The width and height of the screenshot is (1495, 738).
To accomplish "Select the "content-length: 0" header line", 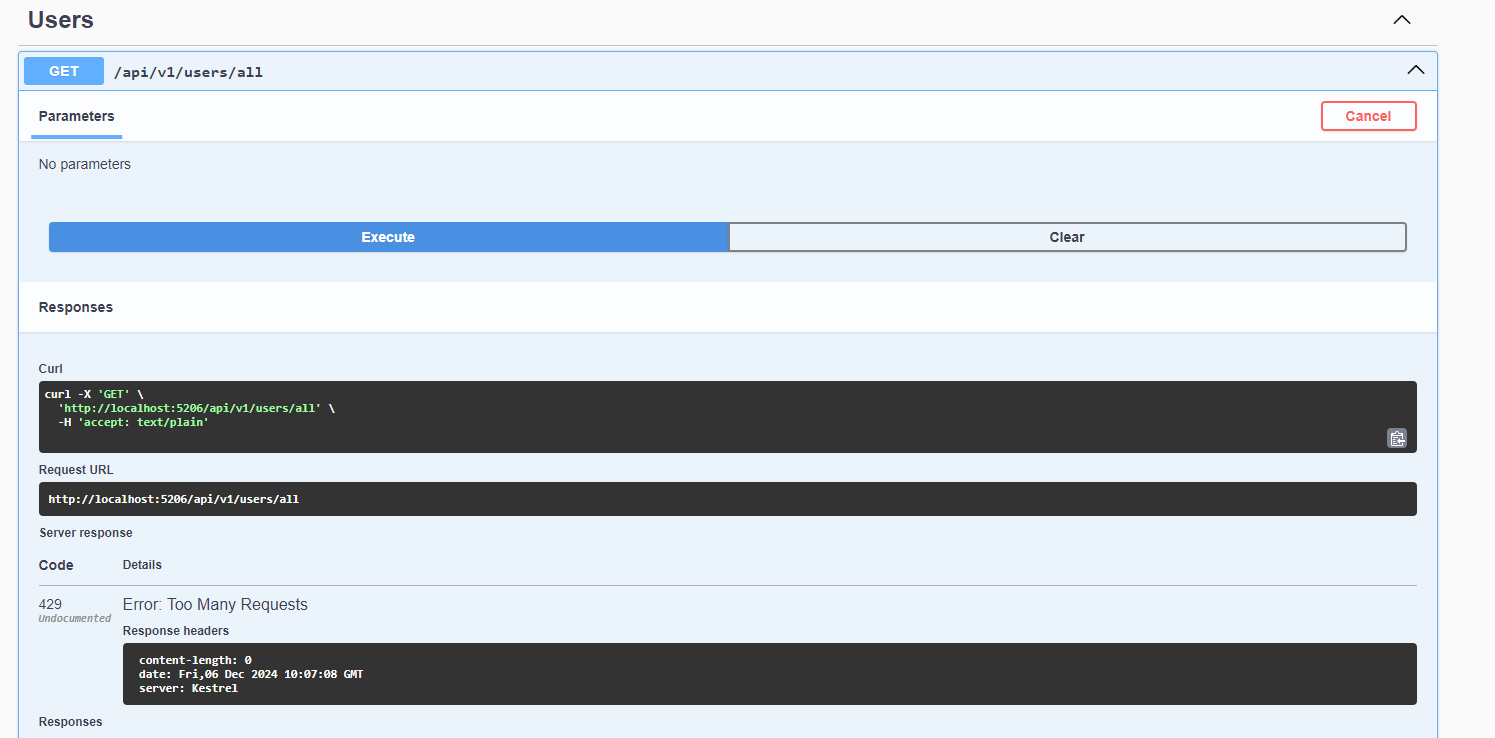I will (x=195, y=660).
